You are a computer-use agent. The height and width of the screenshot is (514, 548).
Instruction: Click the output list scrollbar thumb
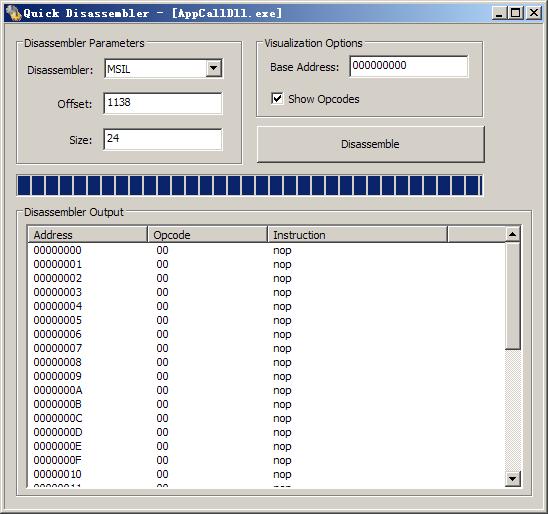(x=513, y=296)
